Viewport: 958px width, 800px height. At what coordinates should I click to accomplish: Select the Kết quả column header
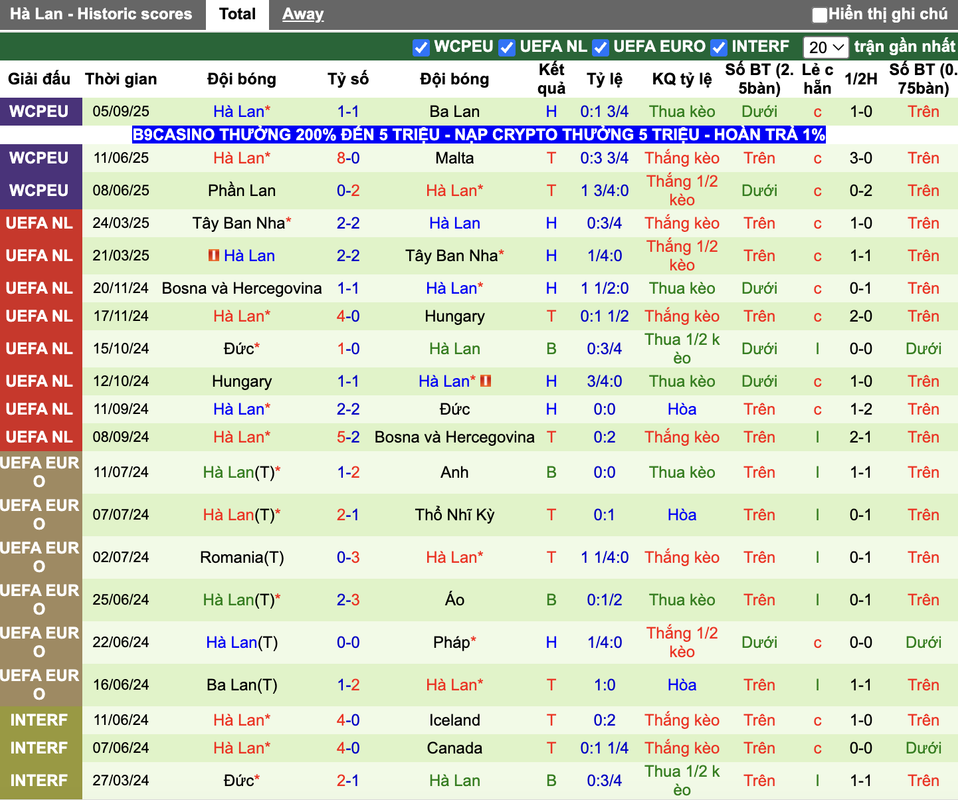(551, 79)
